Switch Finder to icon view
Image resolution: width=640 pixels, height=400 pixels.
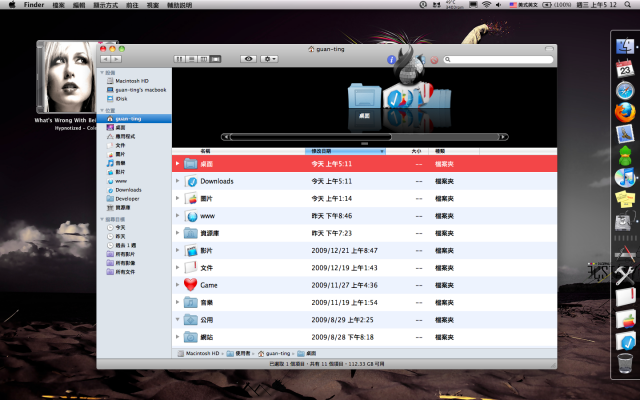coord(179,59)
